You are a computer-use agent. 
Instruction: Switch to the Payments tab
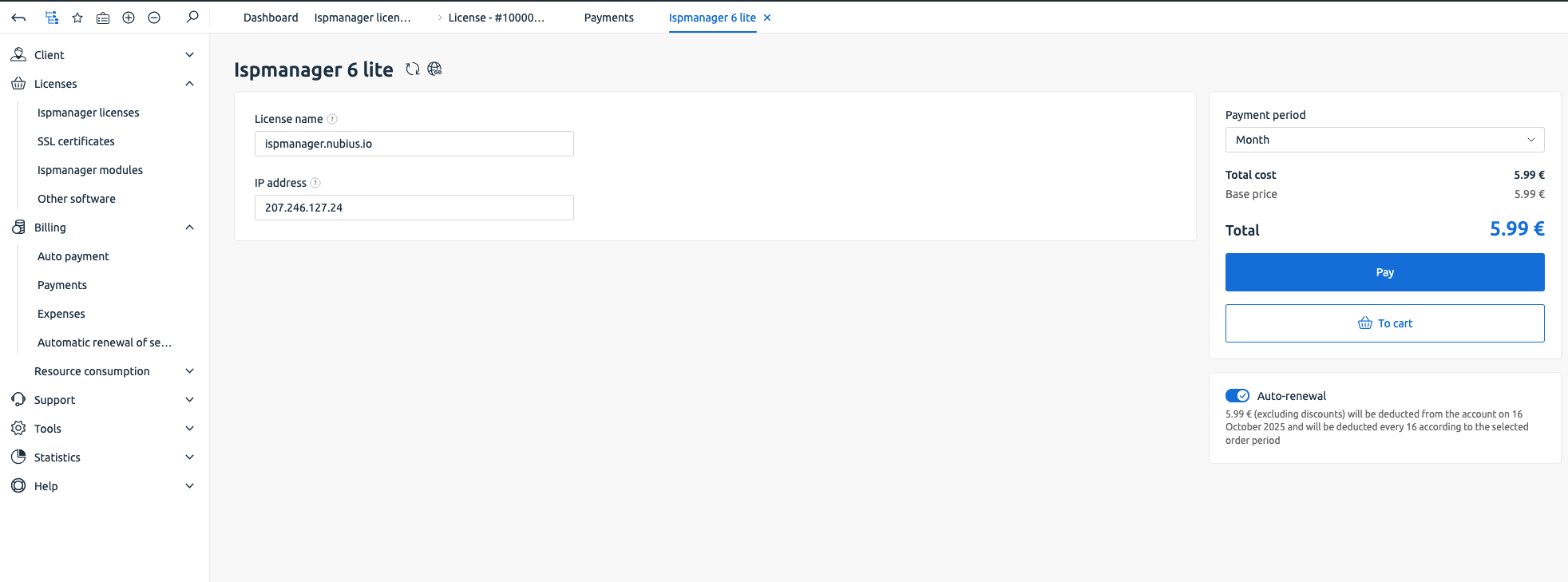[608, 18]
